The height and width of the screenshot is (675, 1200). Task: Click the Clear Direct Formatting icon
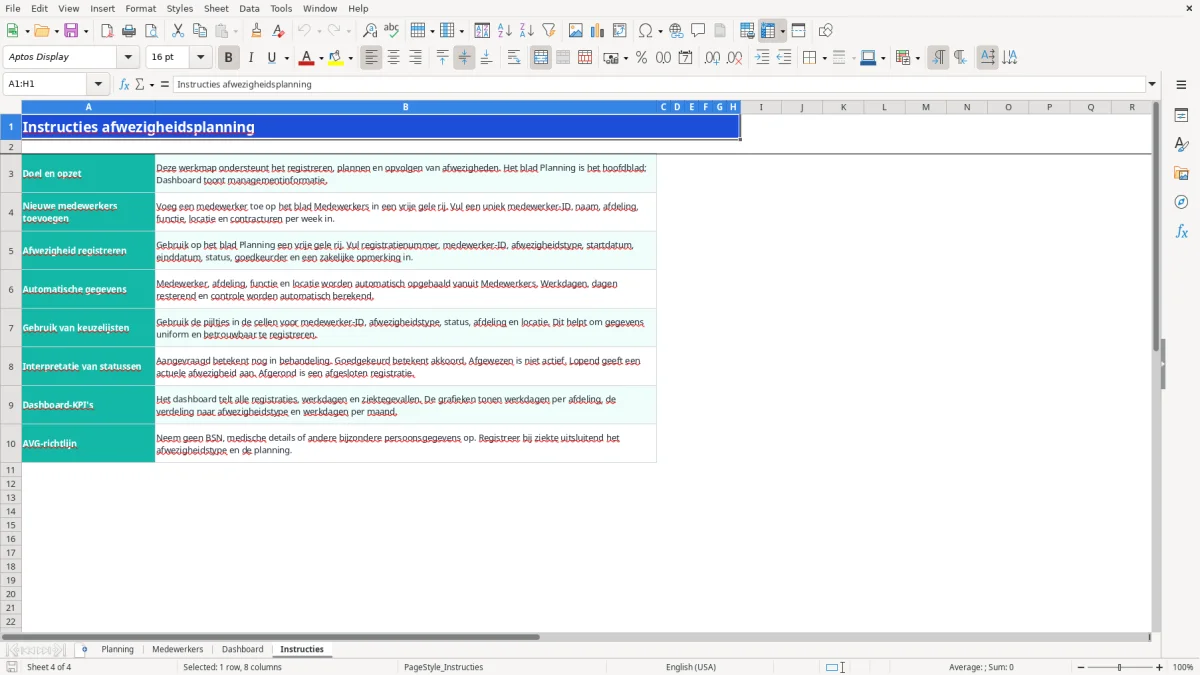point(278,31)
